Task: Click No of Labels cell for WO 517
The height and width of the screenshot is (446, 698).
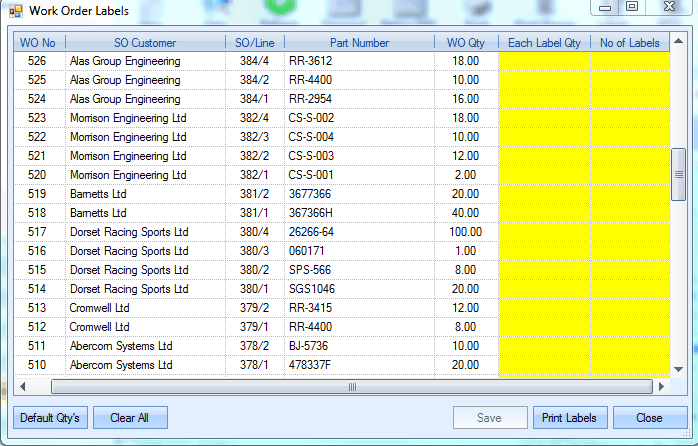Action: click(x=629, y=232)
